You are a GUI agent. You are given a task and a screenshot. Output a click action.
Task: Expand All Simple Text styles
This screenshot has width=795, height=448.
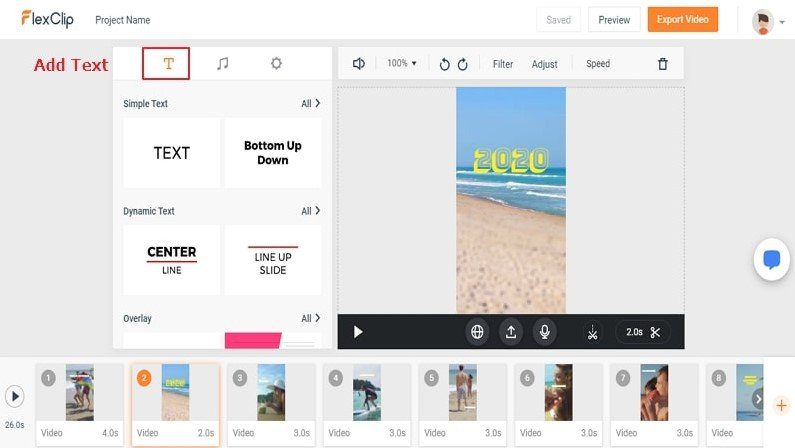311,103
